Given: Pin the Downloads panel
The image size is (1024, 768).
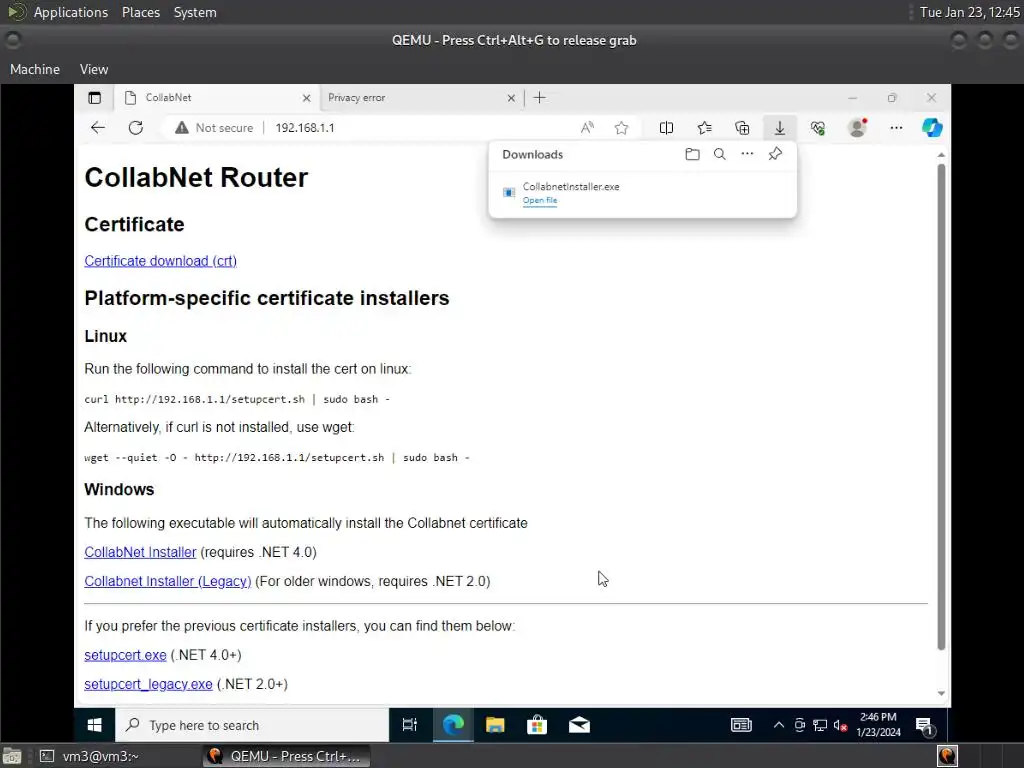Looking at the screenshot, I should (x=775, y=154).
